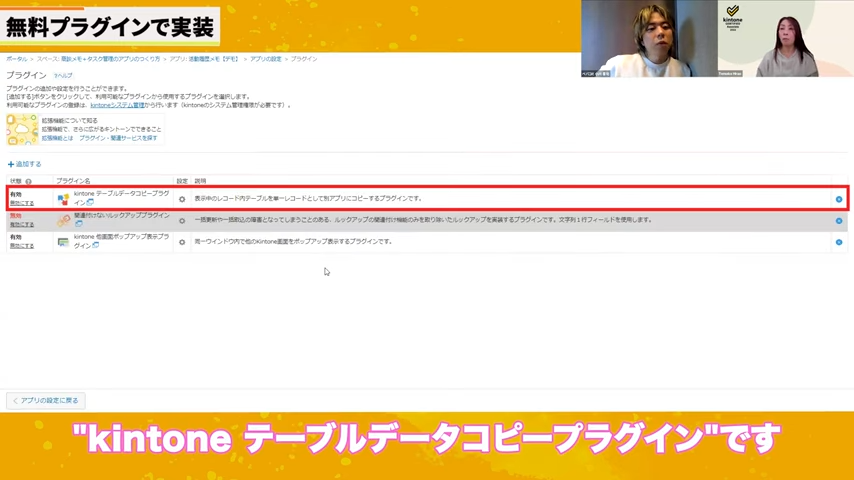854x480 pixels.
Task: Open the kintoneシステム管理 link
Action: tap(118, 105)
